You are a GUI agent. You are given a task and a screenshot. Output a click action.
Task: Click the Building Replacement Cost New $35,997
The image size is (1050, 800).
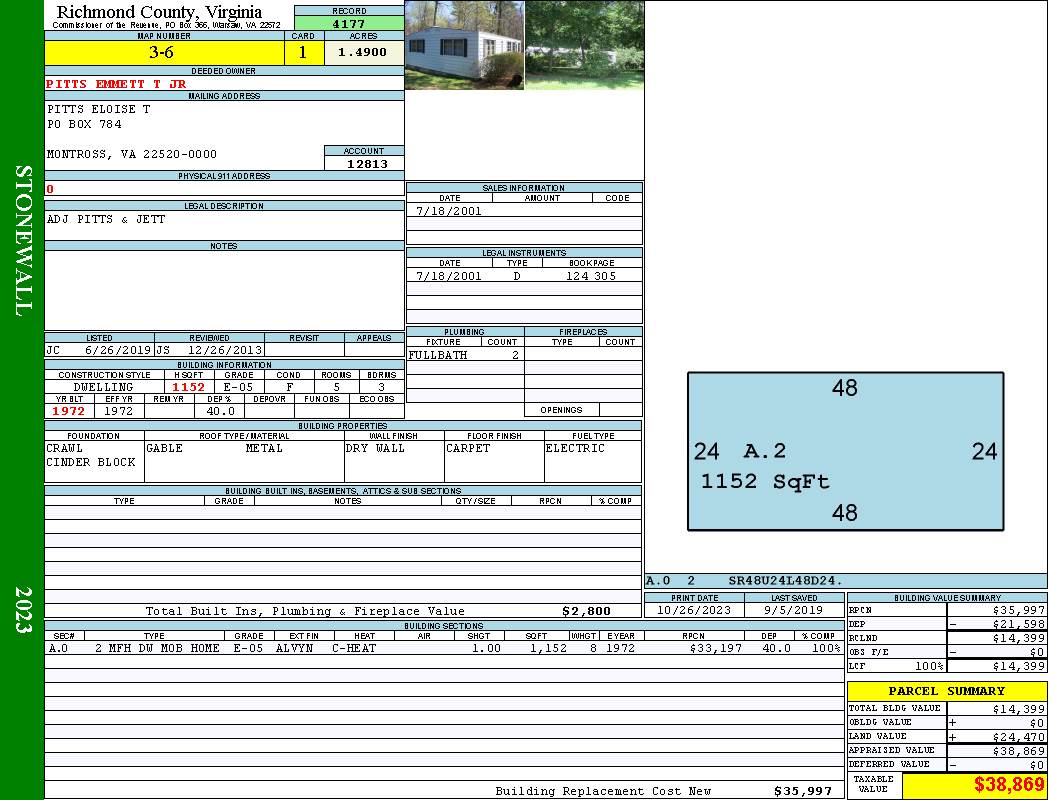[803, 791]
